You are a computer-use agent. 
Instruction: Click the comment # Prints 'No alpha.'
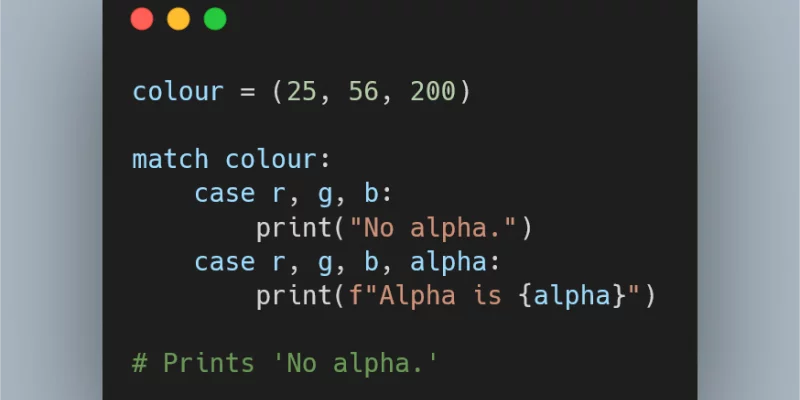(x=285, y=363)
